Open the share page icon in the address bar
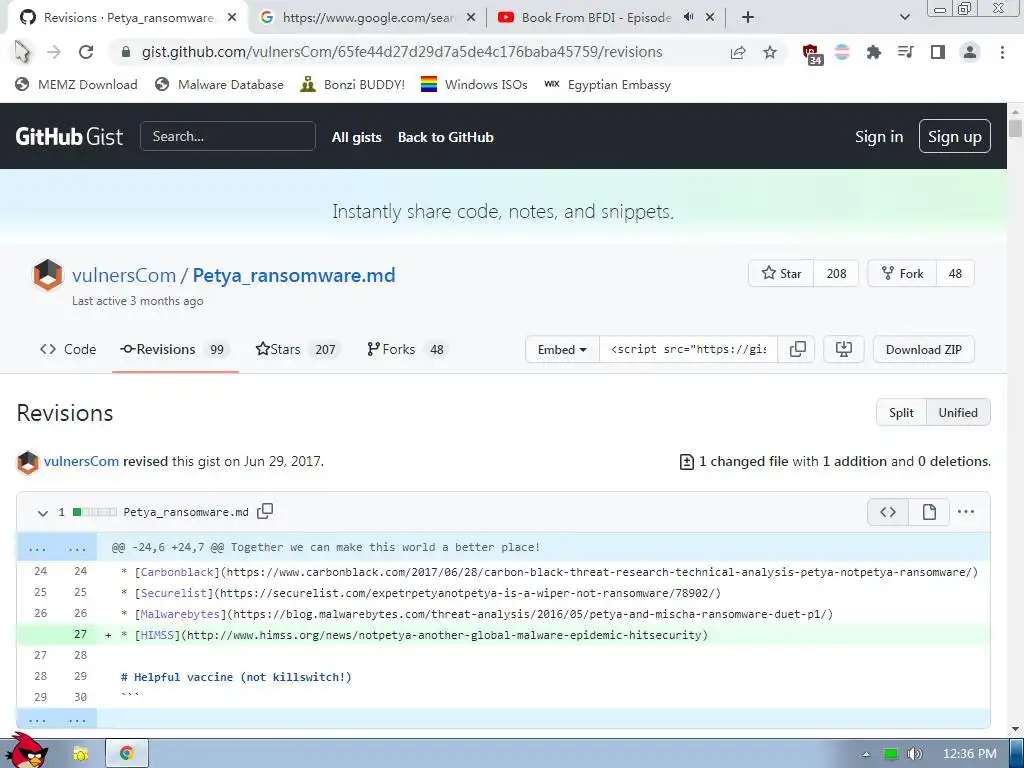The height and width of the screenshot is (768, 1024). click(738, 52)
